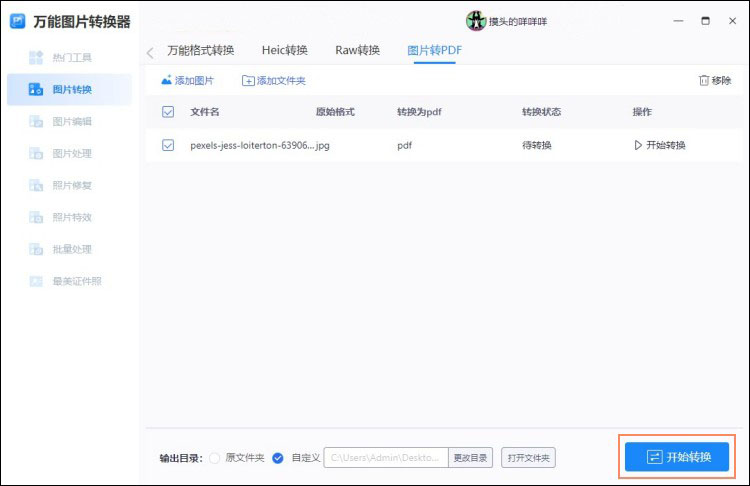Click the 更改目录 button
The width and height of the screenshot is (750, 486).
click(471, 458)
